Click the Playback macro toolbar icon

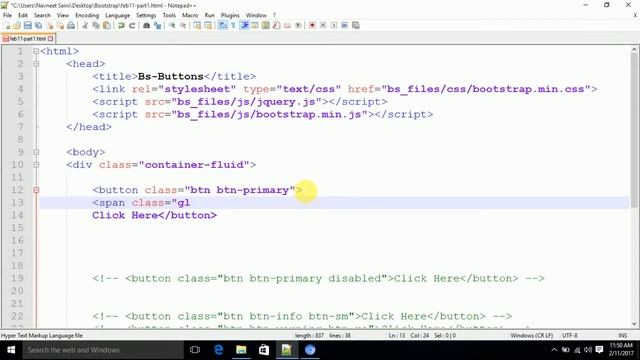(334, 25)
